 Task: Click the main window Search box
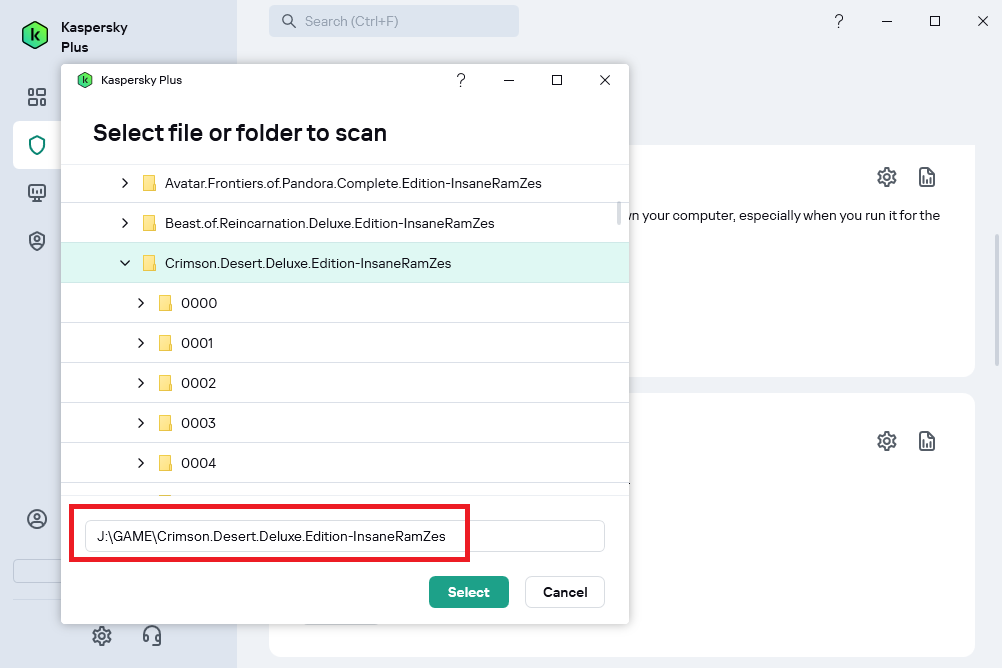[394, 21]
